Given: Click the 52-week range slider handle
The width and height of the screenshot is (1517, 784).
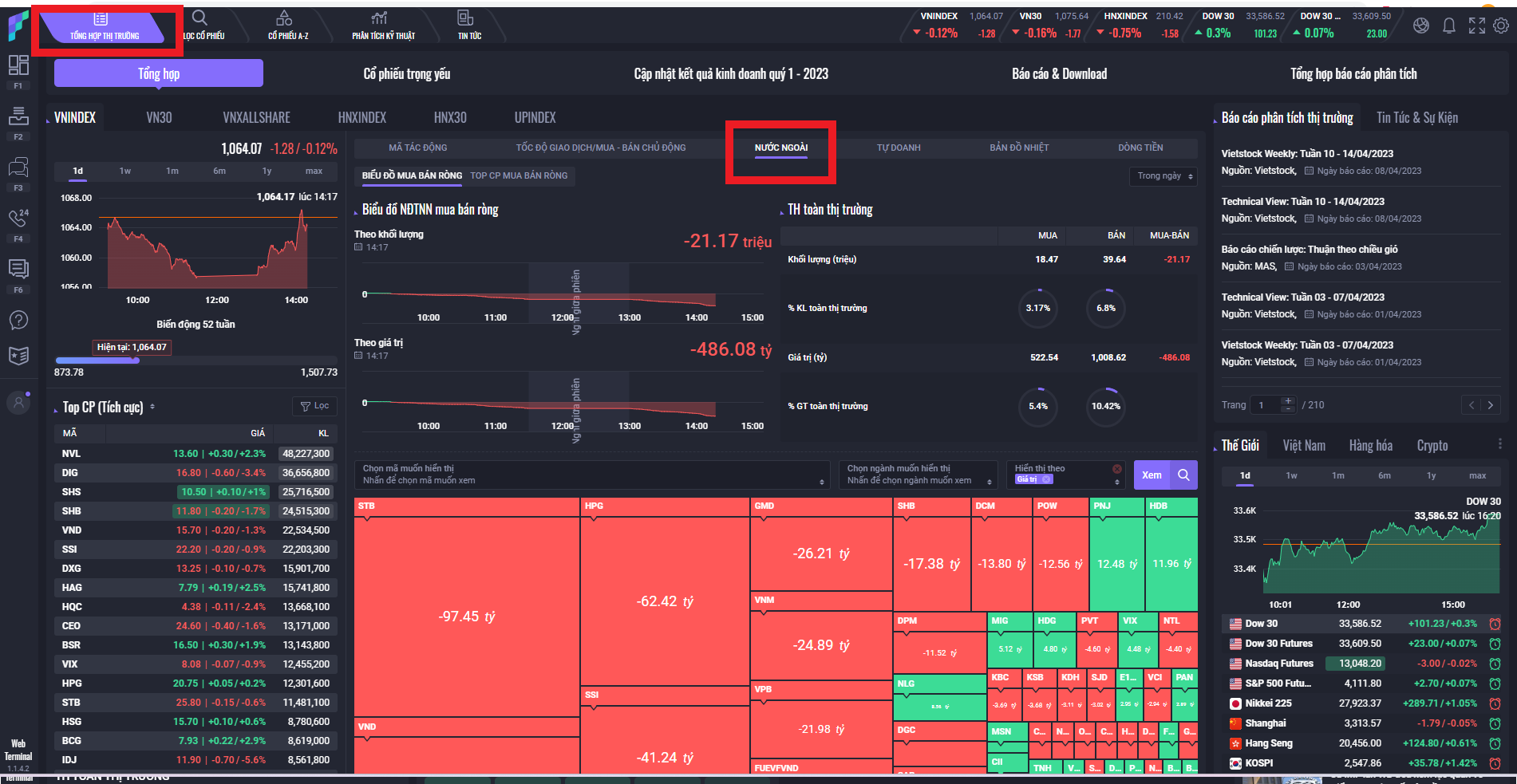Looking at the screenshot, I should tap(136, 360).
